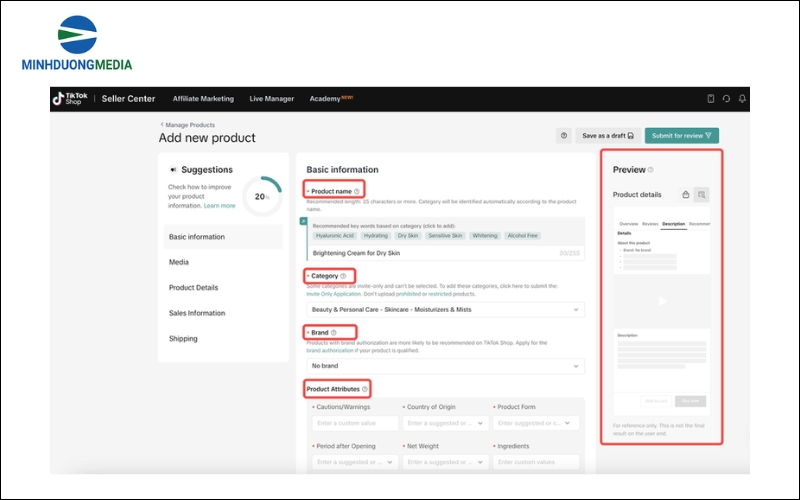
Task: Open the prohibited products link
Action: click(408, 294)
